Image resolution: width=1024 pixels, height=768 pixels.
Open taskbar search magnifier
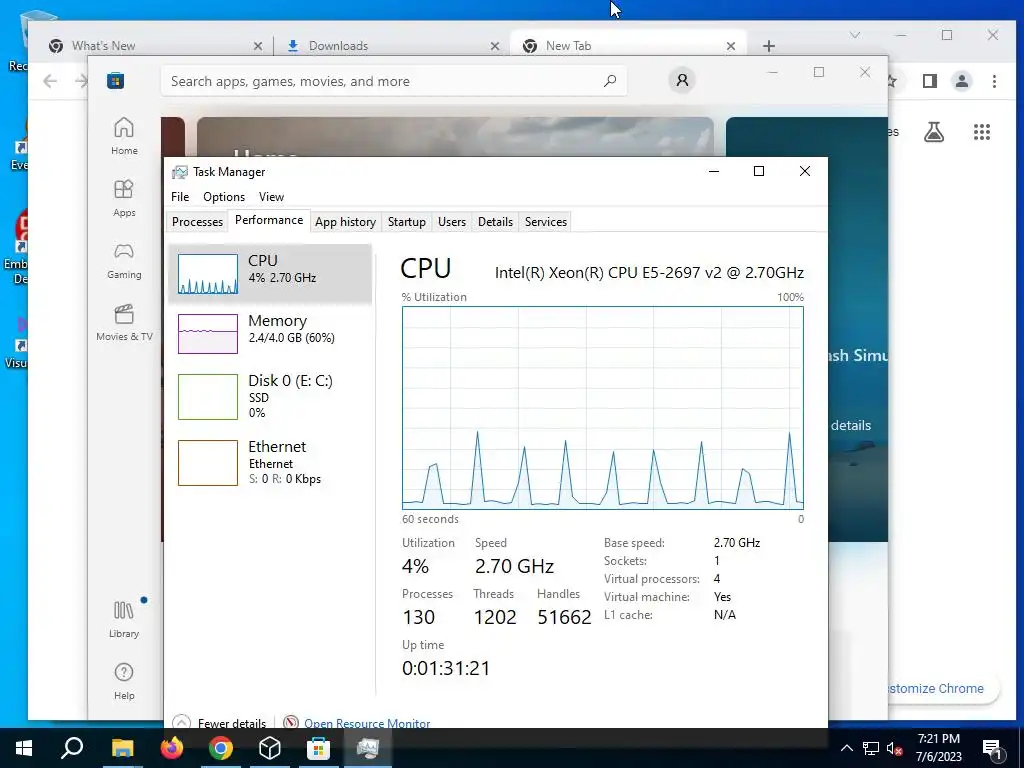click(72, 748)
